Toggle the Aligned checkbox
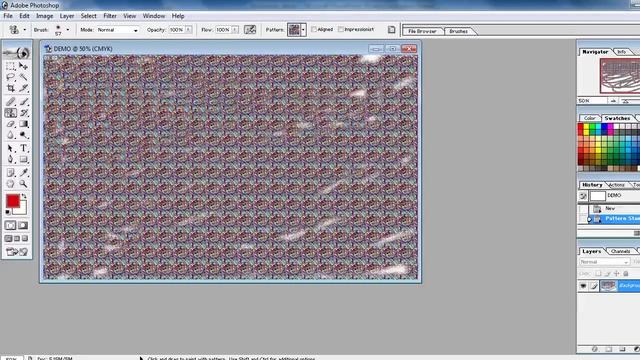This screenshot has height=360, width=640. point(314,29)
